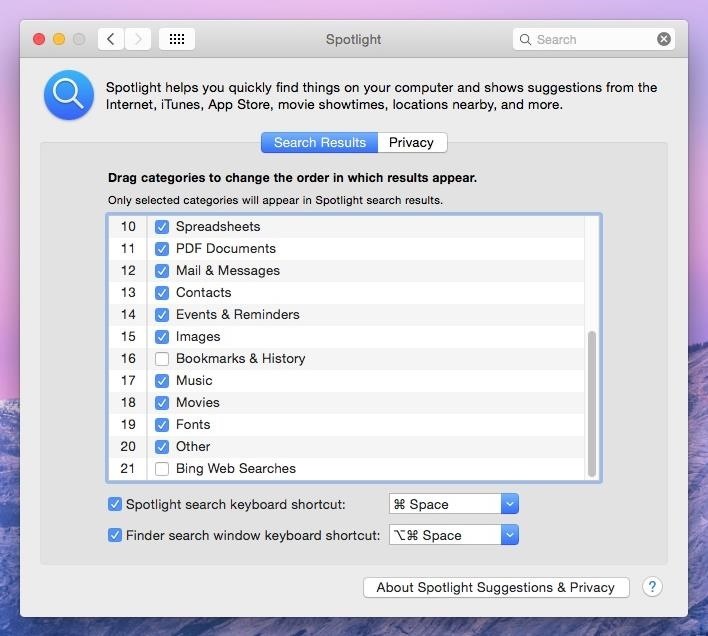708x636 pixels.
Task: Switch to the Search Results tab
Action: pyautogui.click(x=320, y=143)
